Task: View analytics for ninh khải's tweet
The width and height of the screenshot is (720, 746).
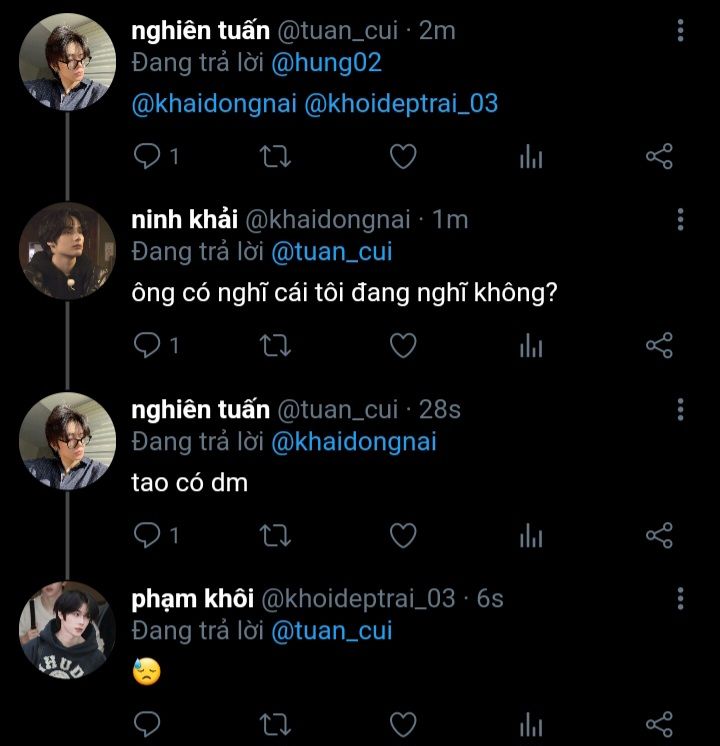Action: coord(531,346)
